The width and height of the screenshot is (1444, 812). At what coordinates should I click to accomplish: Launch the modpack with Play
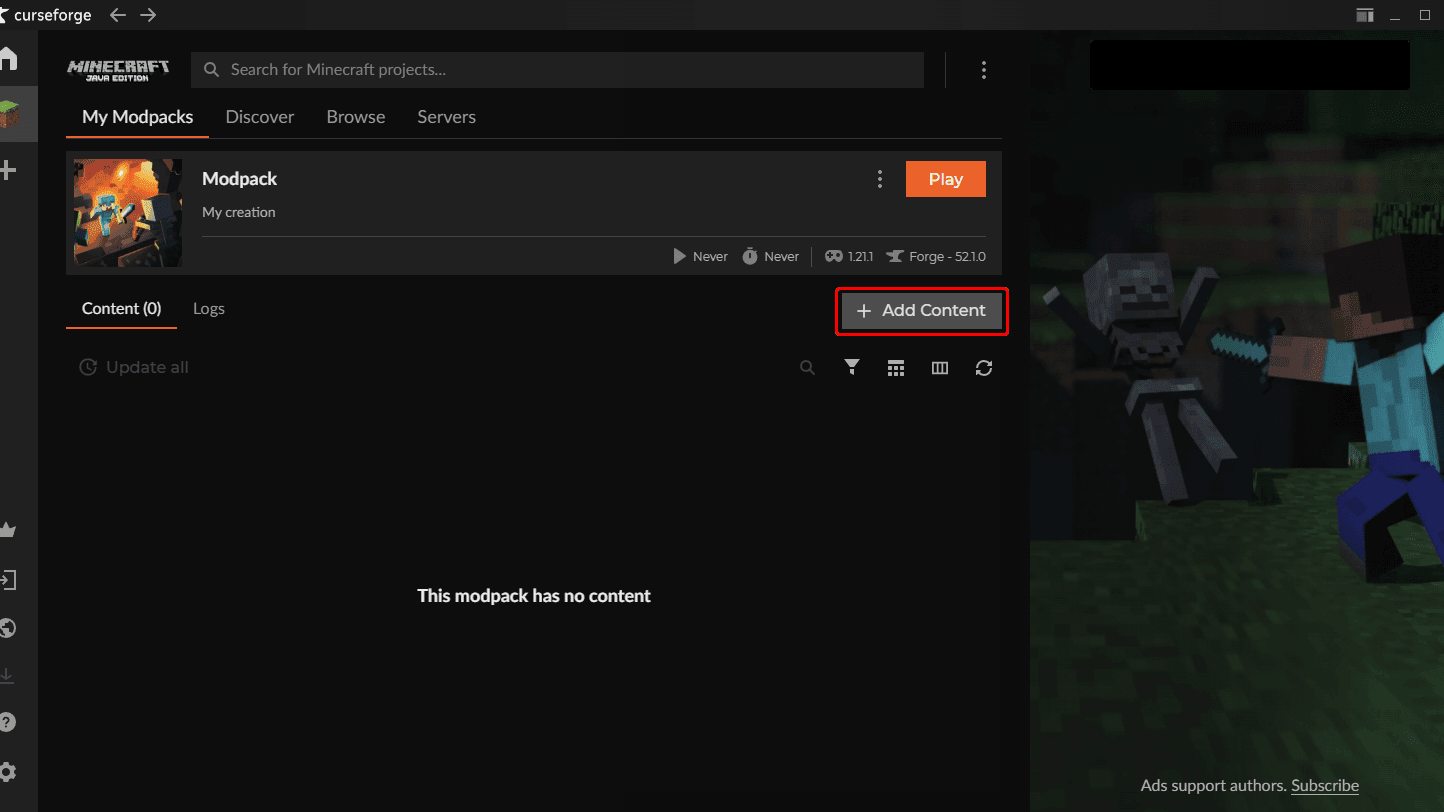tap(946, 179)
